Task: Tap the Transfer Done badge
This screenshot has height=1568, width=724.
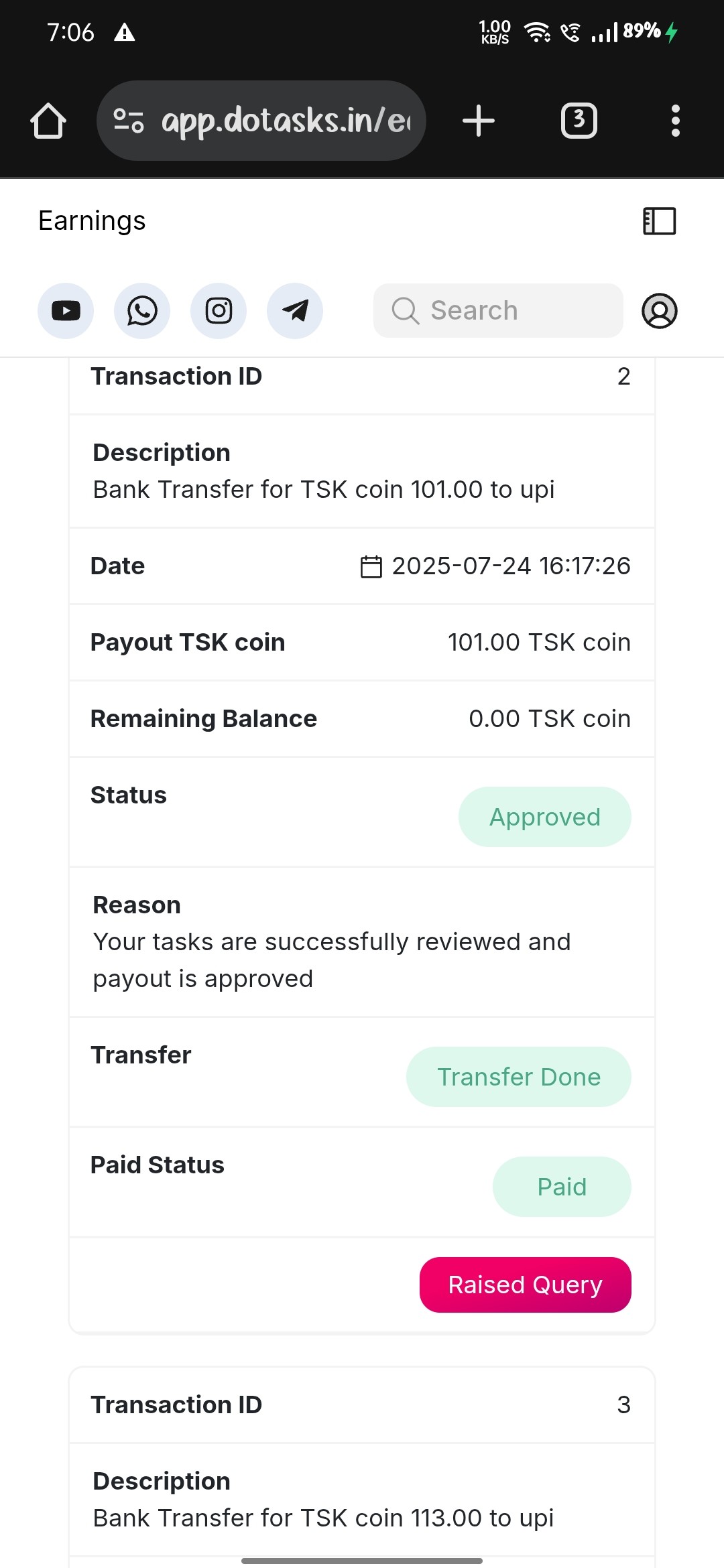Action: click(519, 1077)
